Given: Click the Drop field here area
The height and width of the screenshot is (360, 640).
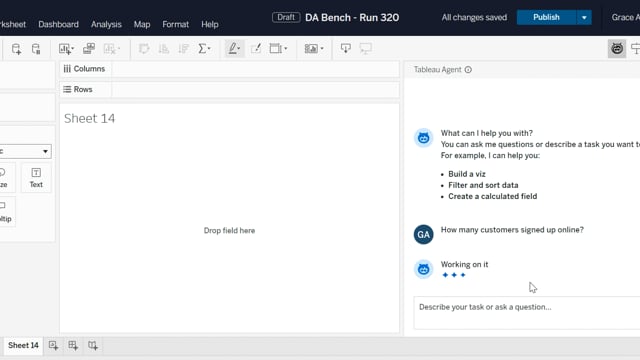Looking at the screenshot, I should 229,231.
